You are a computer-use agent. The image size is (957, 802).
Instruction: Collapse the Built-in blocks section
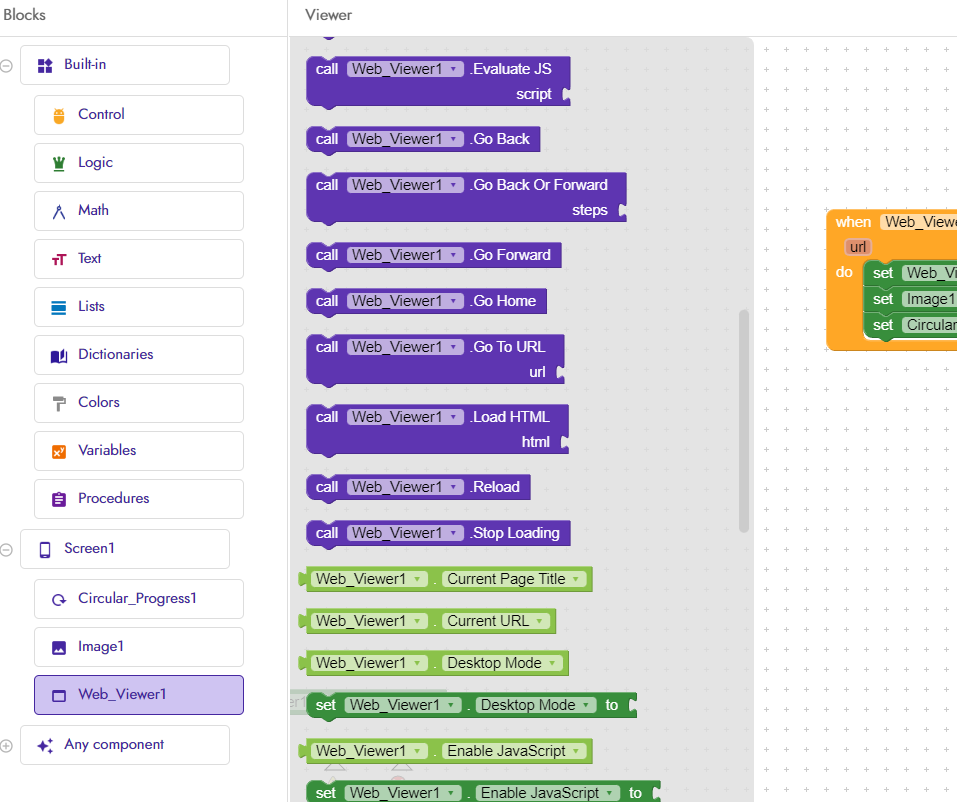pos(7,65)
